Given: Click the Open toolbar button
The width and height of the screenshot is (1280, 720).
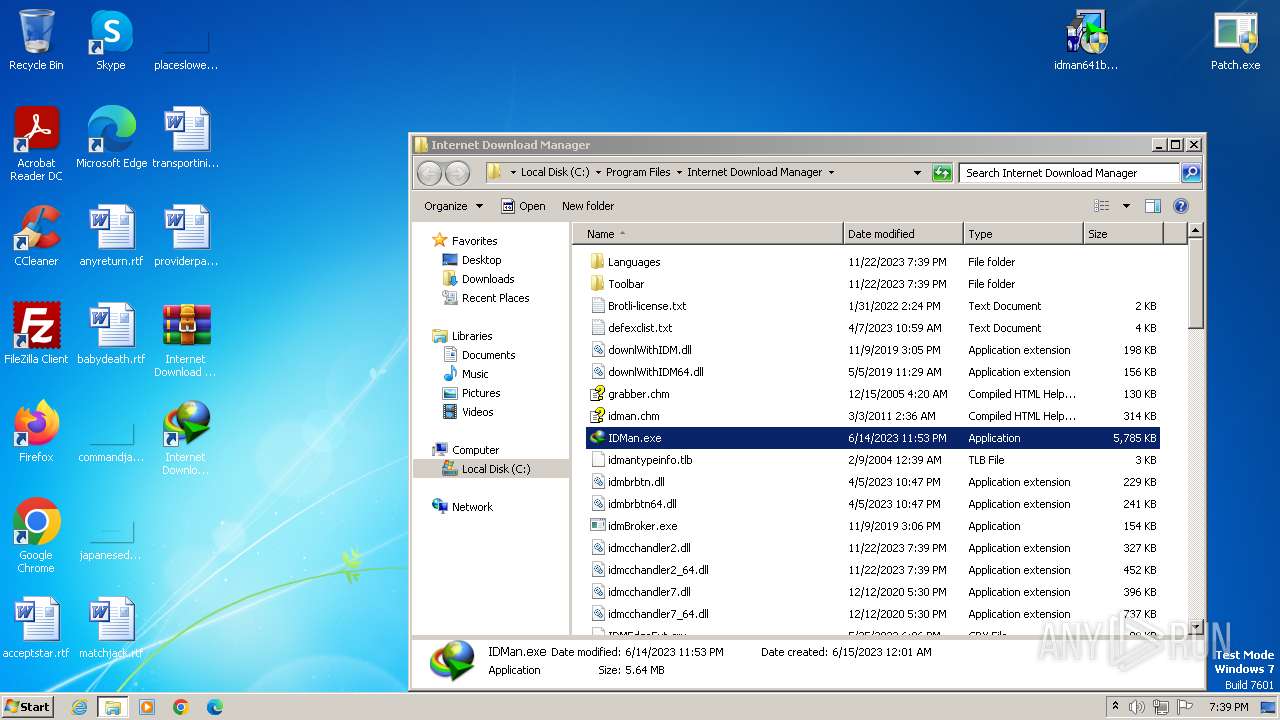Looking at the screenshot, I should click(x=523, y=206).
